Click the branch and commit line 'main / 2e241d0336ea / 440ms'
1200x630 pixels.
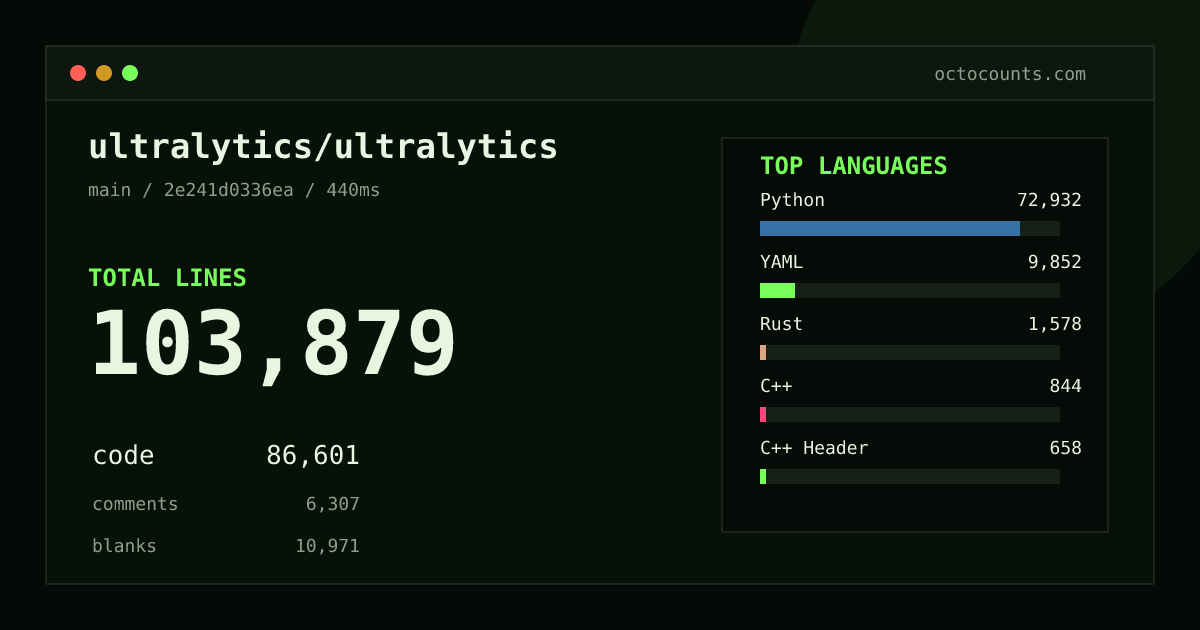pyautogui.click(x=234, y=190)
